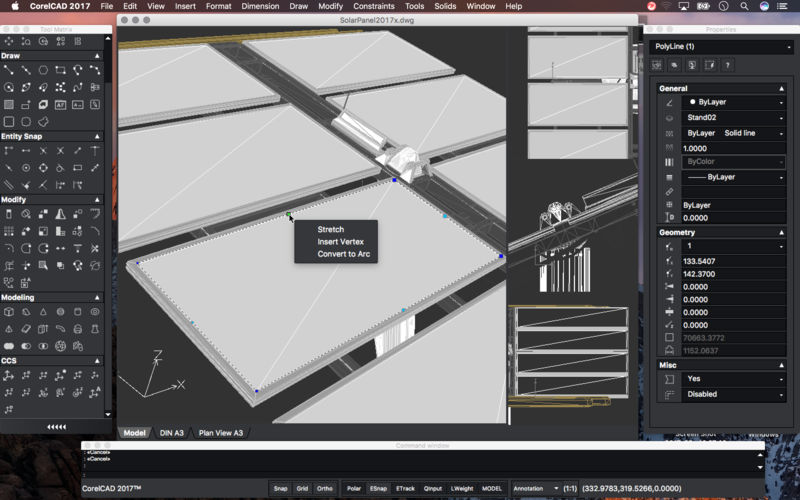Select the Ellipse tool in Draw section
The width and height of the screenshot is (800, 500).
26,87
